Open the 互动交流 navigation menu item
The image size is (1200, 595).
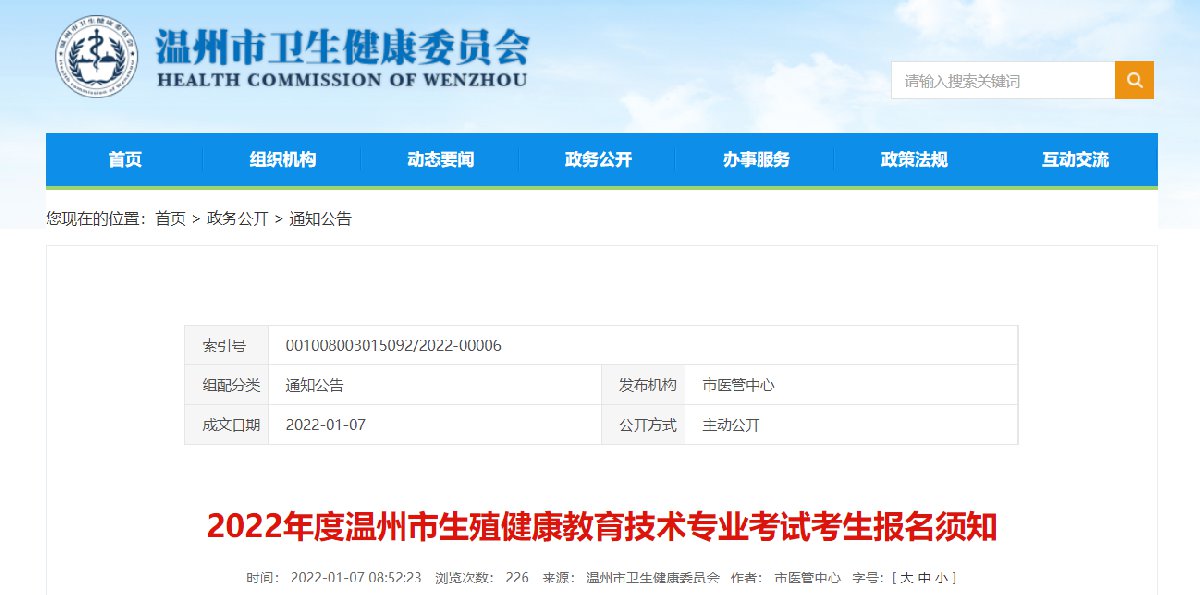(1076, 160)
